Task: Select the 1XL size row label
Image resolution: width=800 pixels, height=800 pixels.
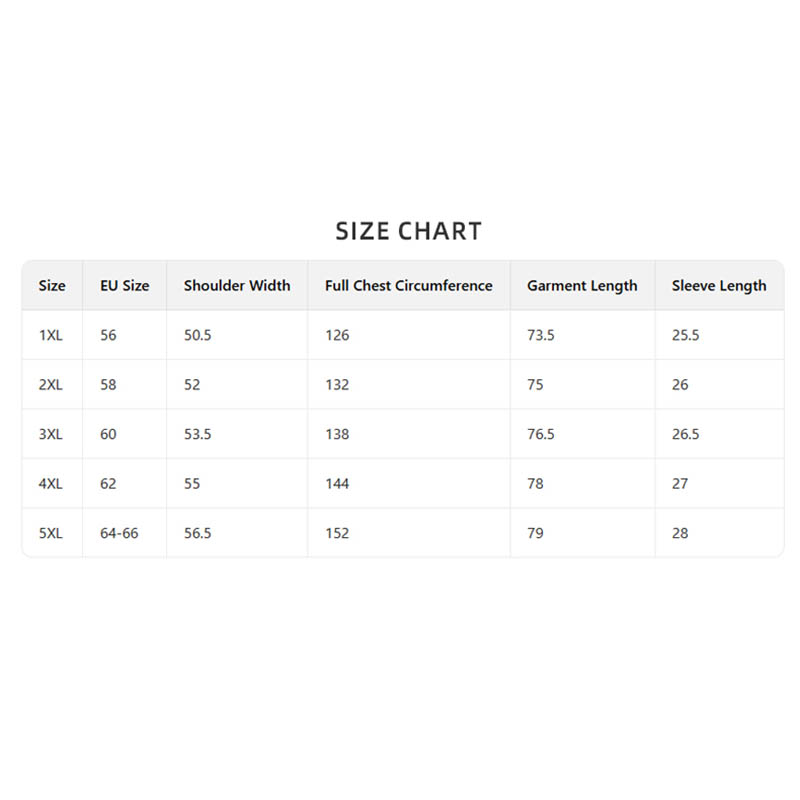Action: click(x=51, y=335)
